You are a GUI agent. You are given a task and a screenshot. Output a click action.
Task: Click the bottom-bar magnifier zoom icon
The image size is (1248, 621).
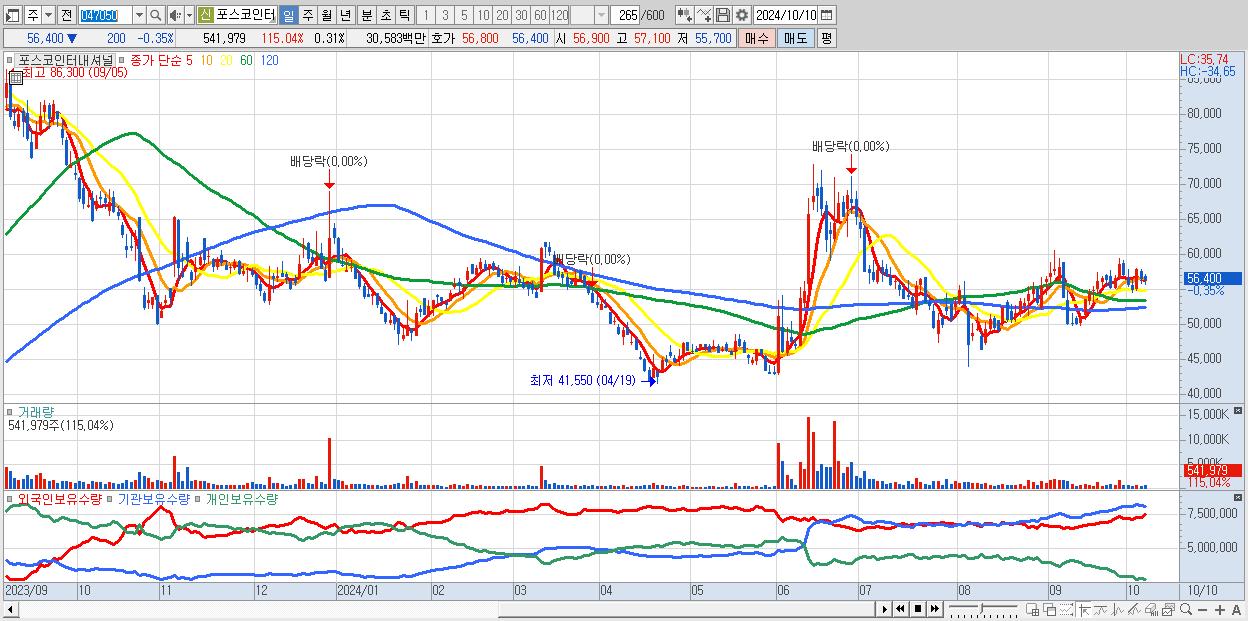pos(1186,610)
